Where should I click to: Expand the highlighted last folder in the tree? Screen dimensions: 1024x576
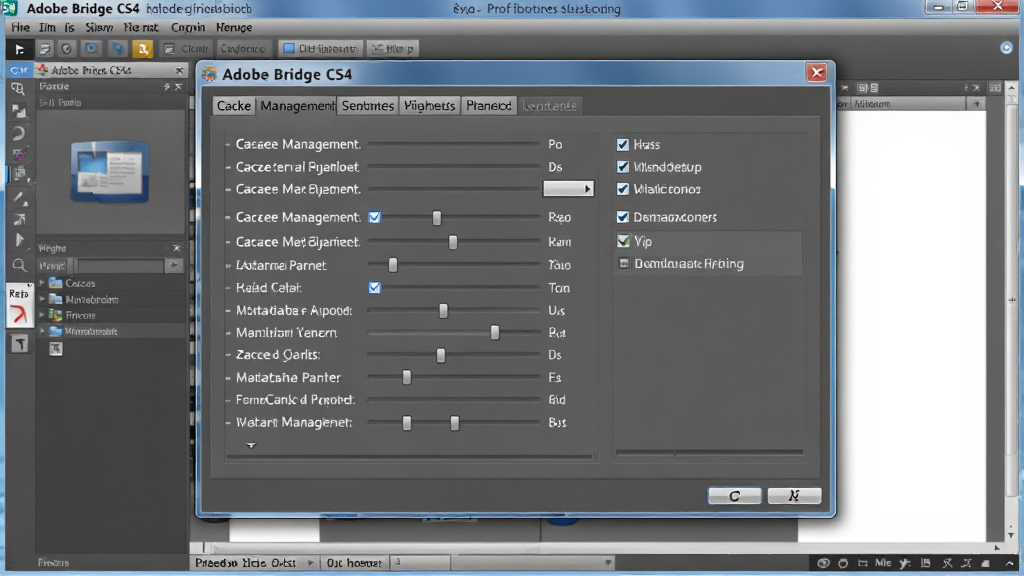(42, 331)
